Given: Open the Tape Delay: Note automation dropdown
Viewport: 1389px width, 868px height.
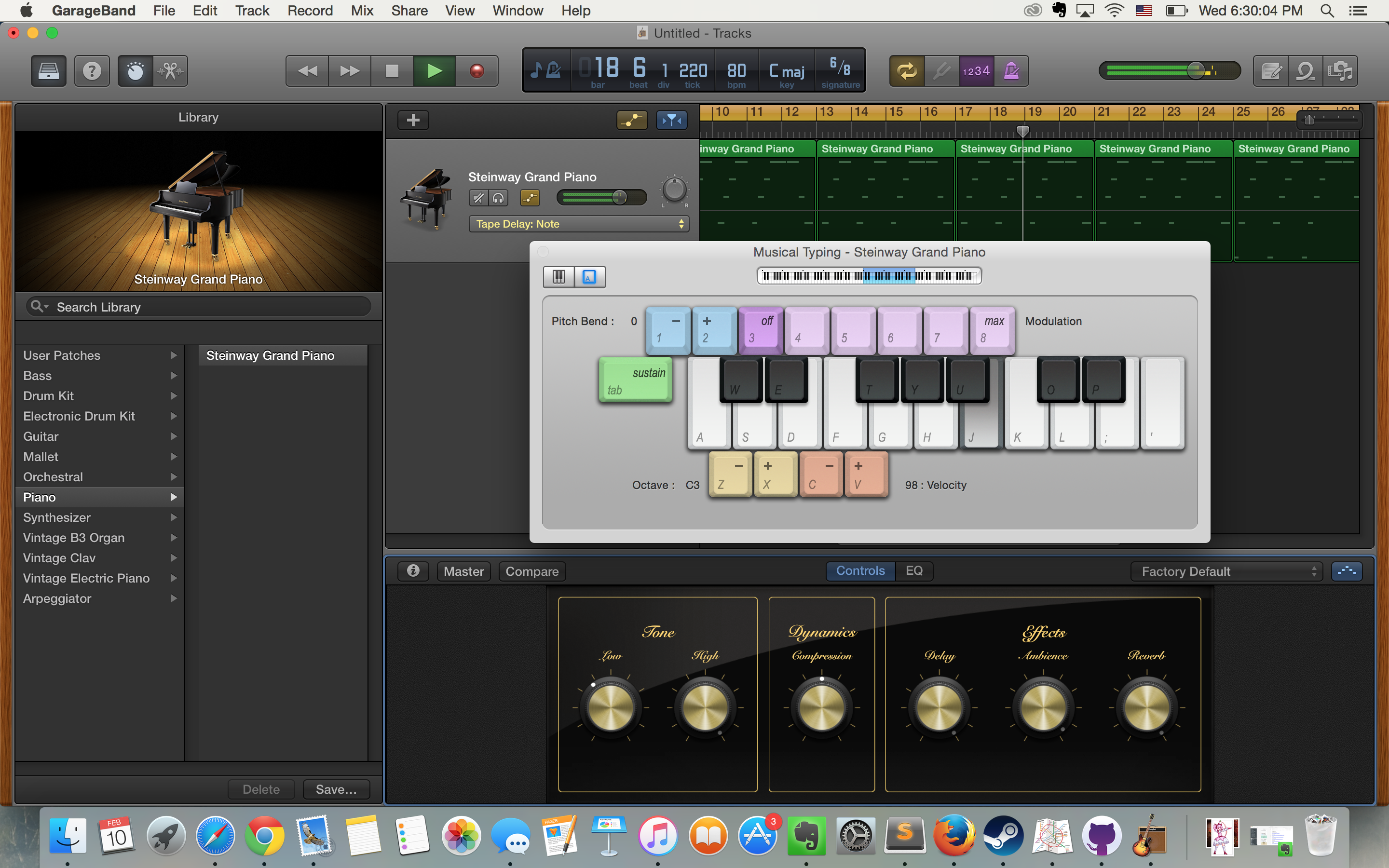Looking at the screenshot, I should click(x=579, y=224).
